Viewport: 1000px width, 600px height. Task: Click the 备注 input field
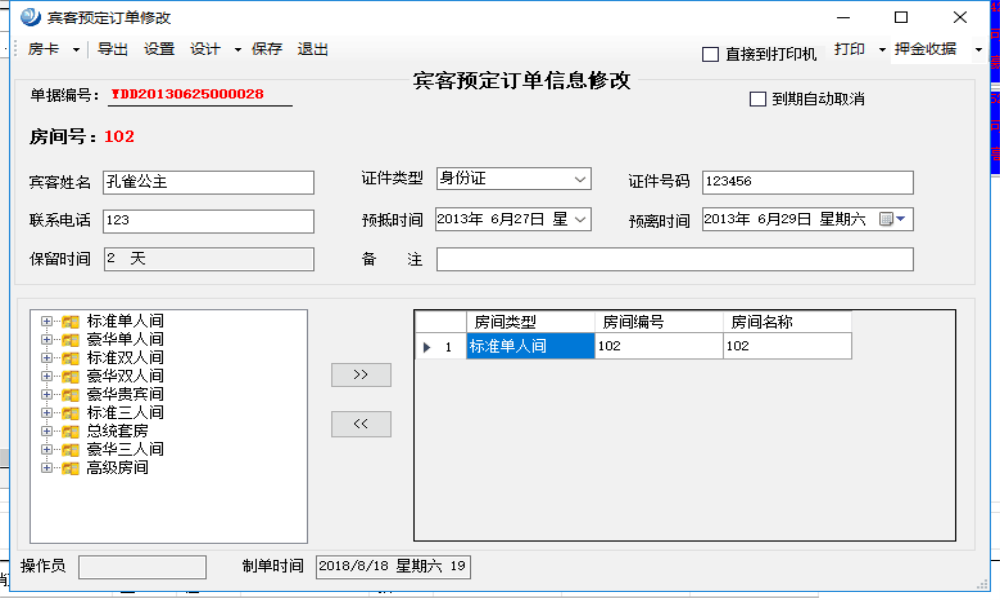pos(674,260)
